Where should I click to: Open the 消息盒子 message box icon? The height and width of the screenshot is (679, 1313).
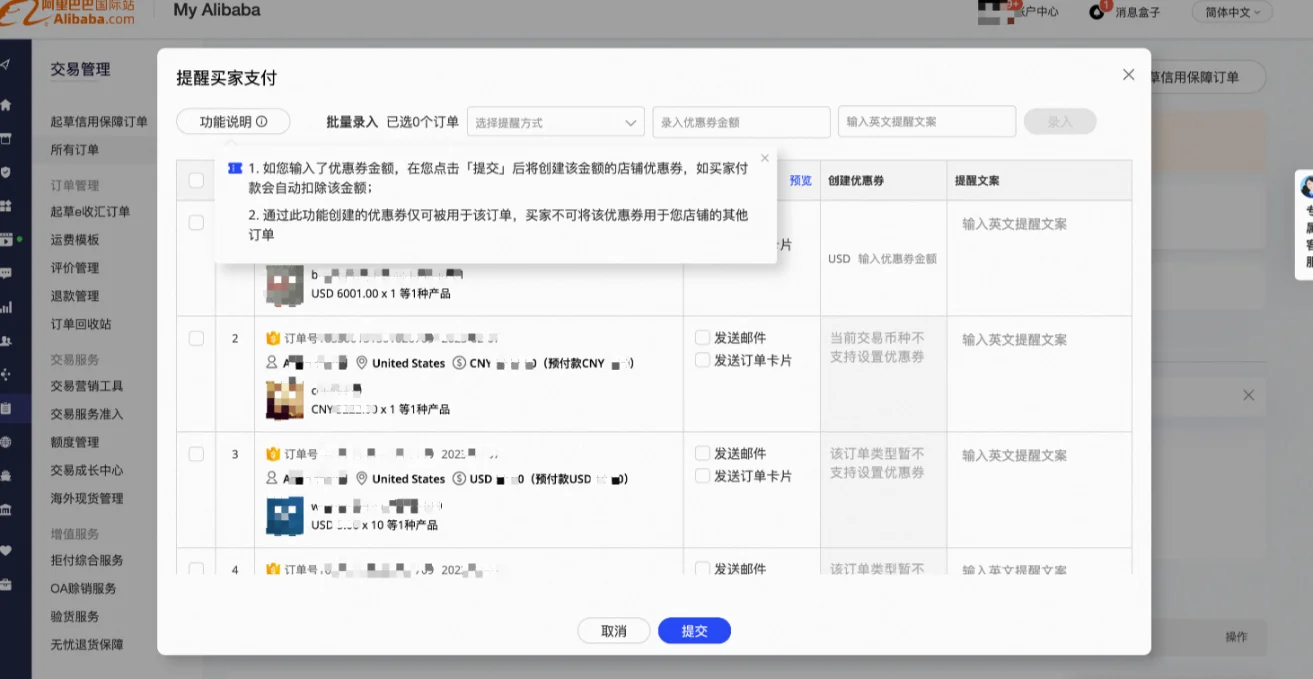(x=1097, y=11)
